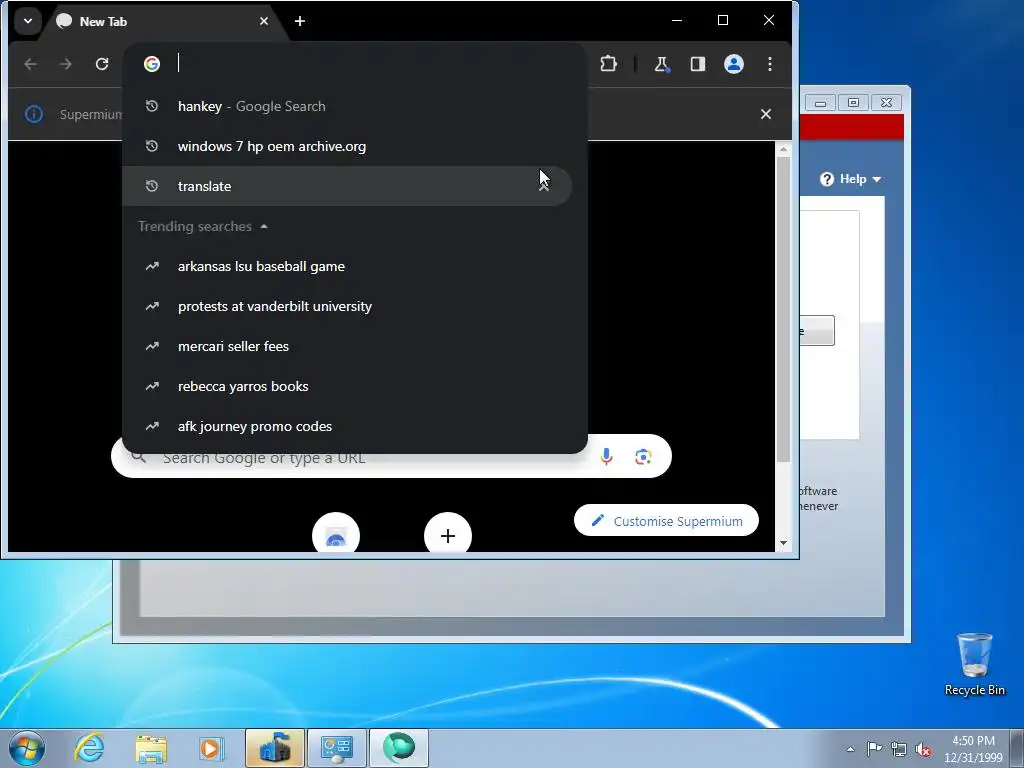Toggle the side panel icon
The image size is (1024, 768).
click(697, 64)
